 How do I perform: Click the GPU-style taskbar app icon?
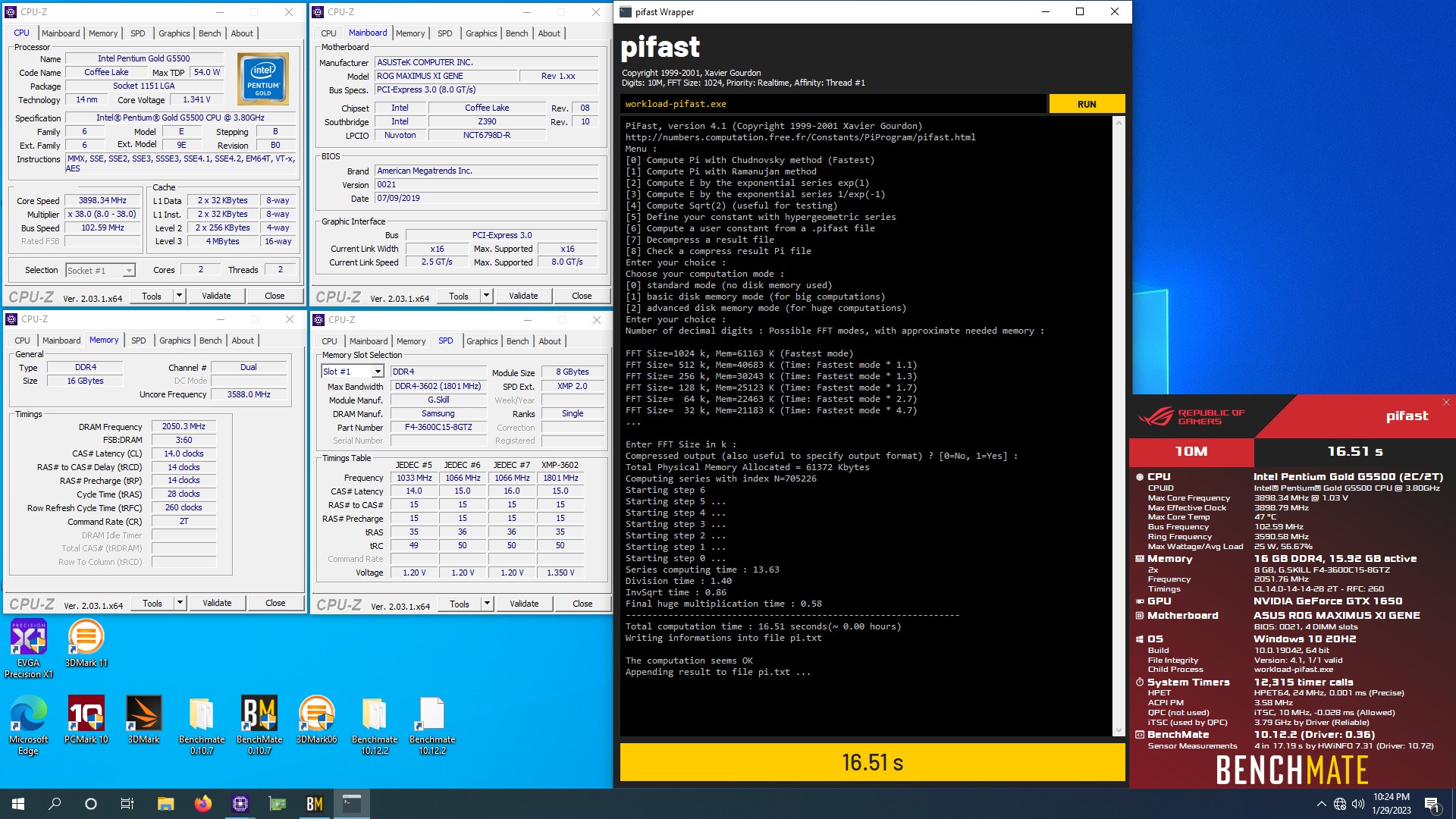pyautogui.click(x=278, y=804)
